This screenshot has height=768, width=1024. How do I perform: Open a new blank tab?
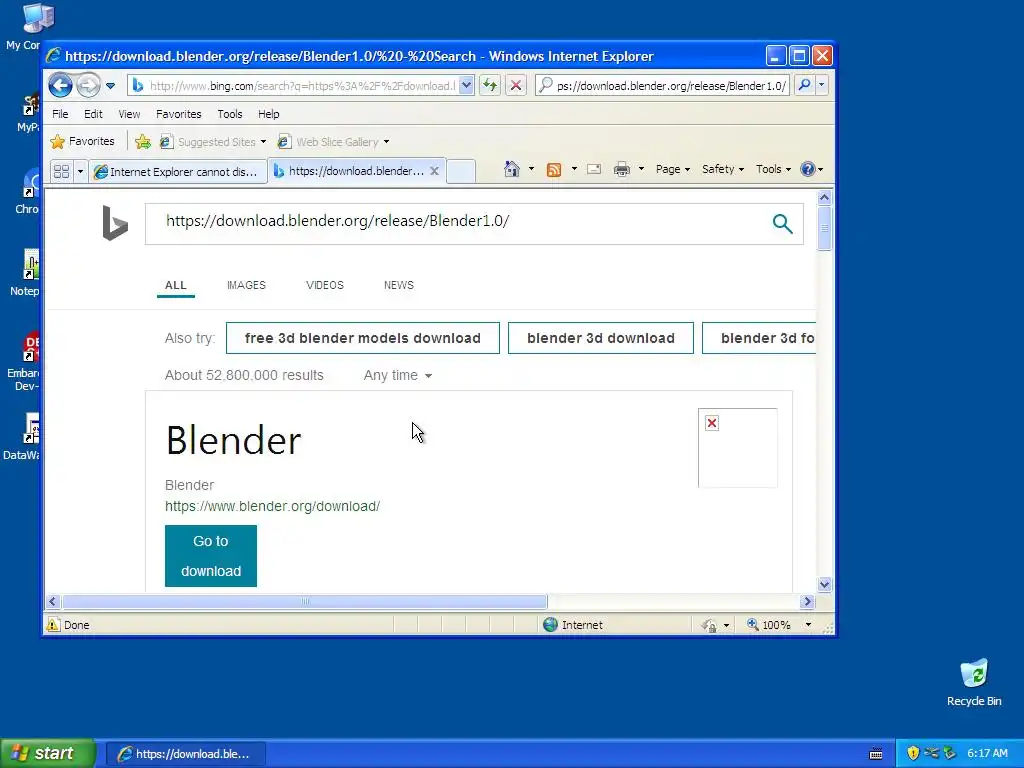click(461, 172)
